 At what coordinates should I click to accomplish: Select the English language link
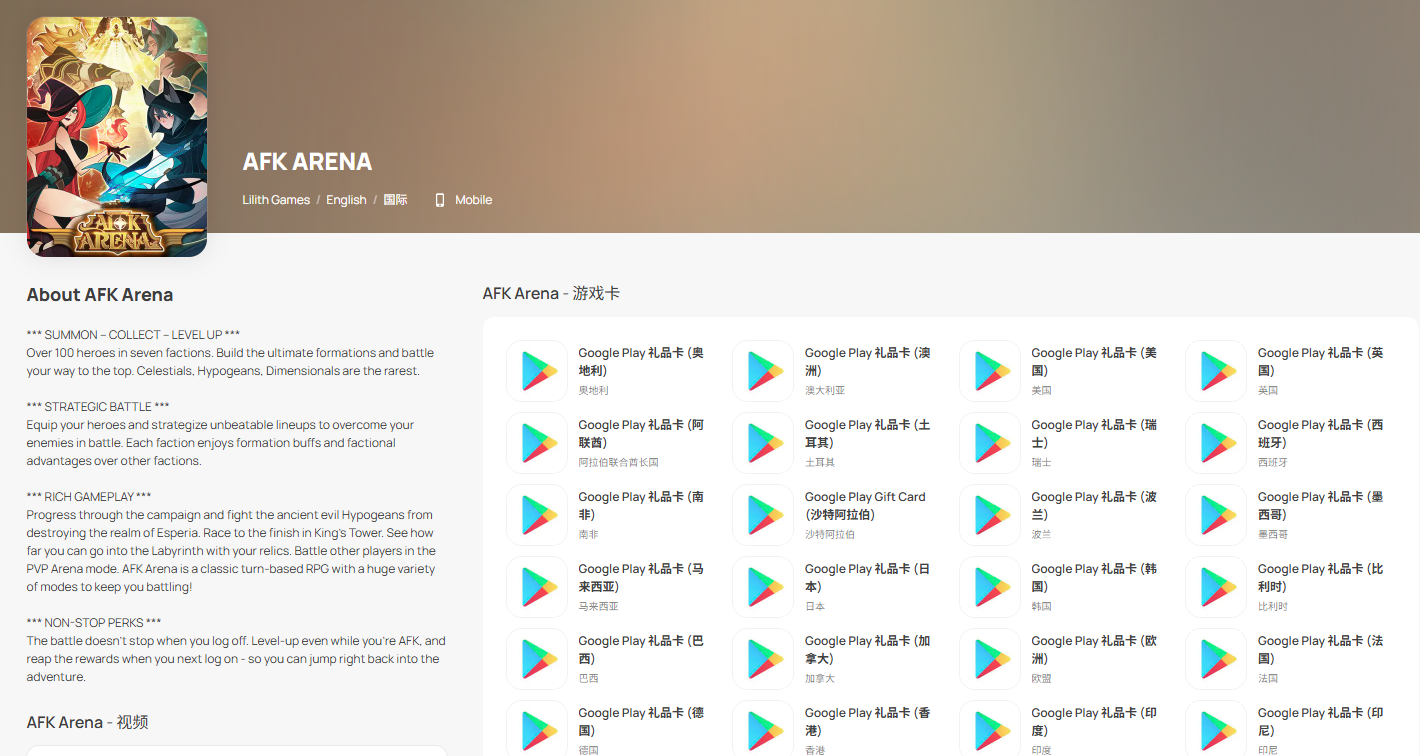[x=346, y=200]
